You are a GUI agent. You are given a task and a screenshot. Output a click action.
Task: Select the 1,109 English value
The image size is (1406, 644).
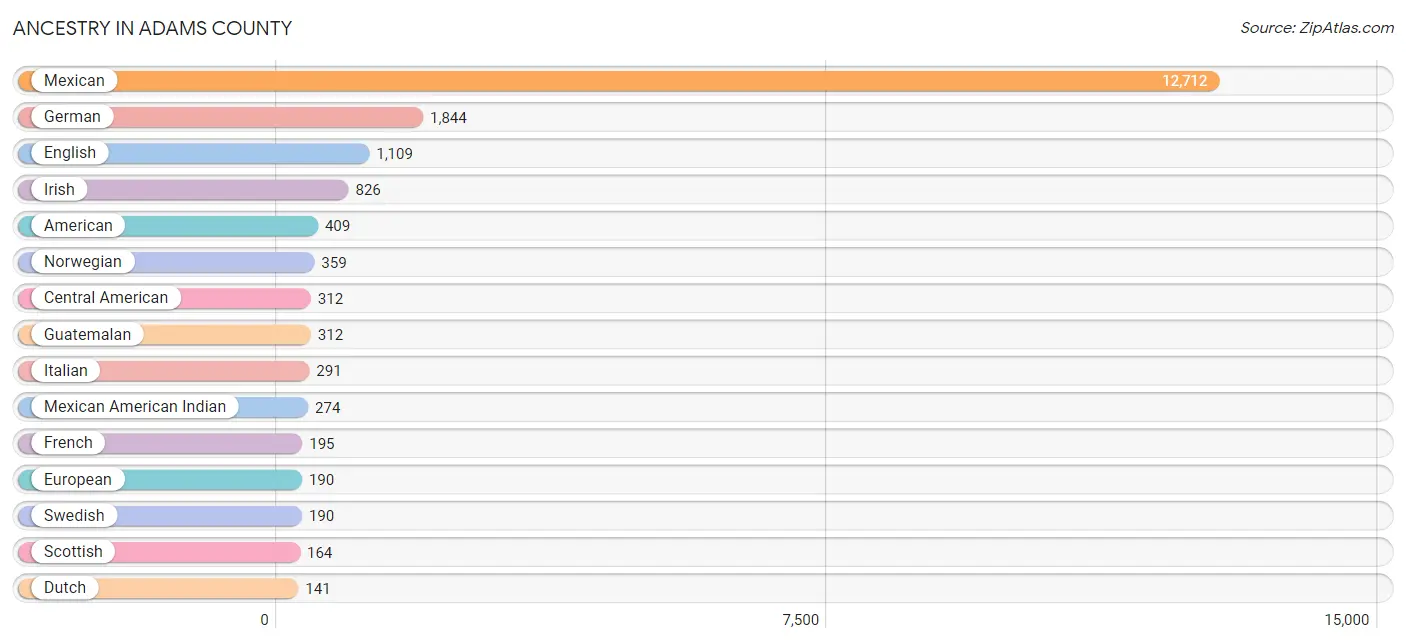point(395,154)
